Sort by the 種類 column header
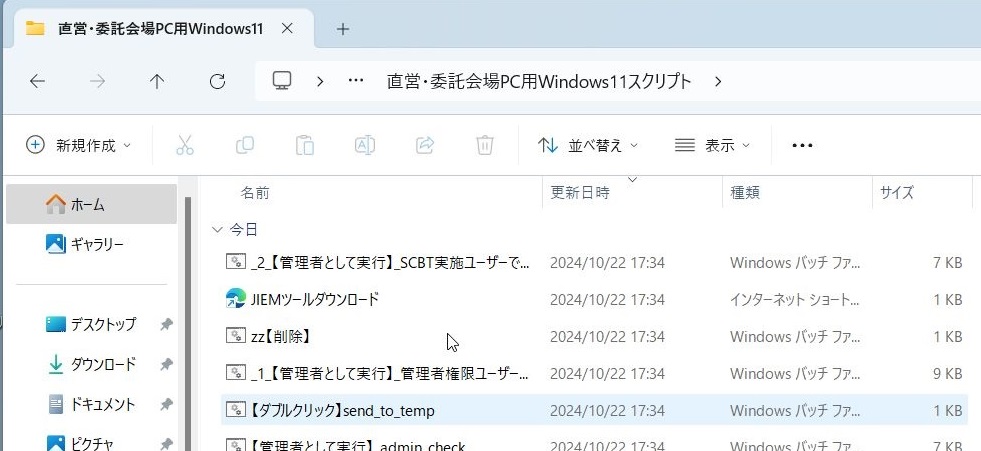Viewport: 981px width, 451px height. (745, 193)
